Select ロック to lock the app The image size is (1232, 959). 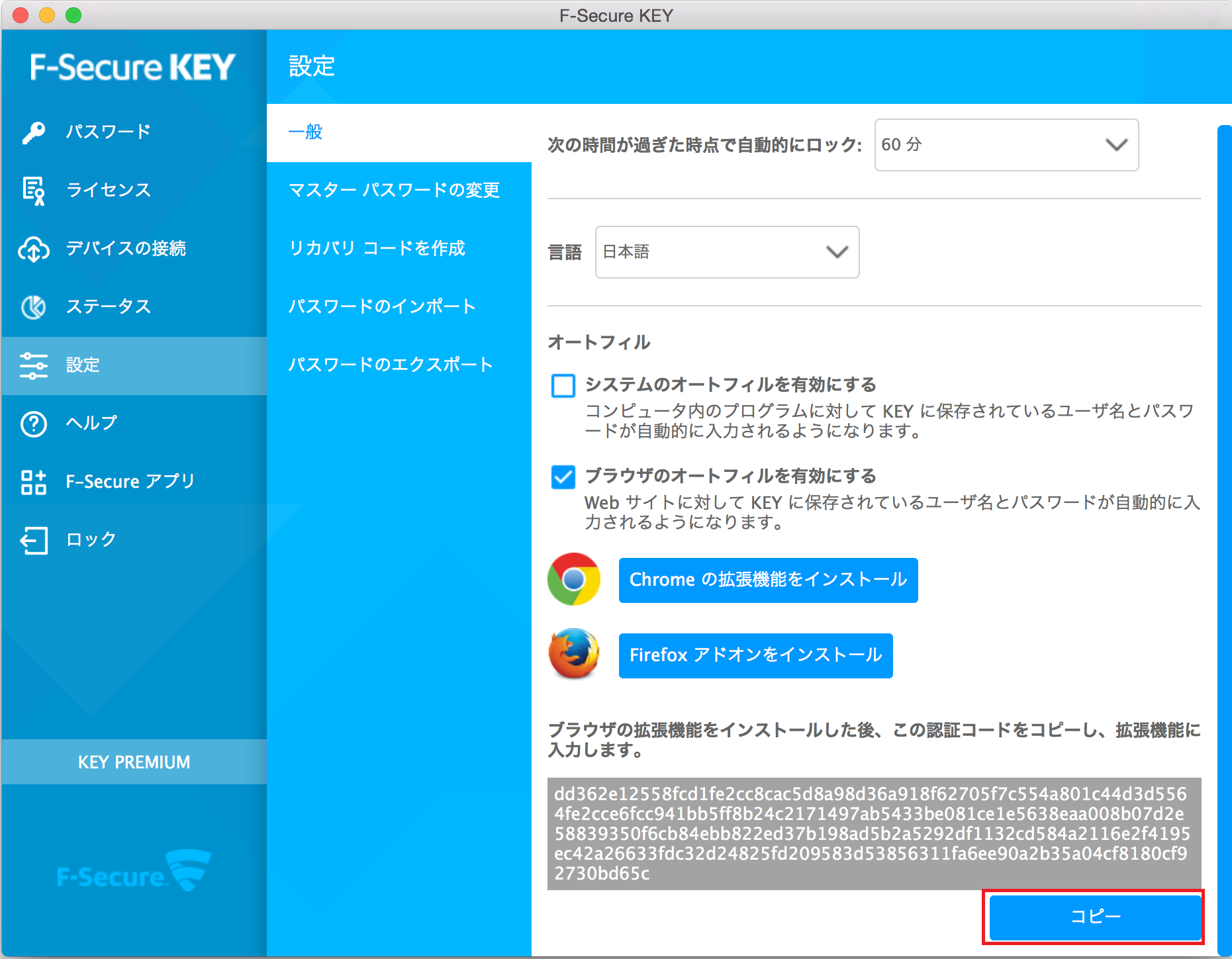coord(134,540)
